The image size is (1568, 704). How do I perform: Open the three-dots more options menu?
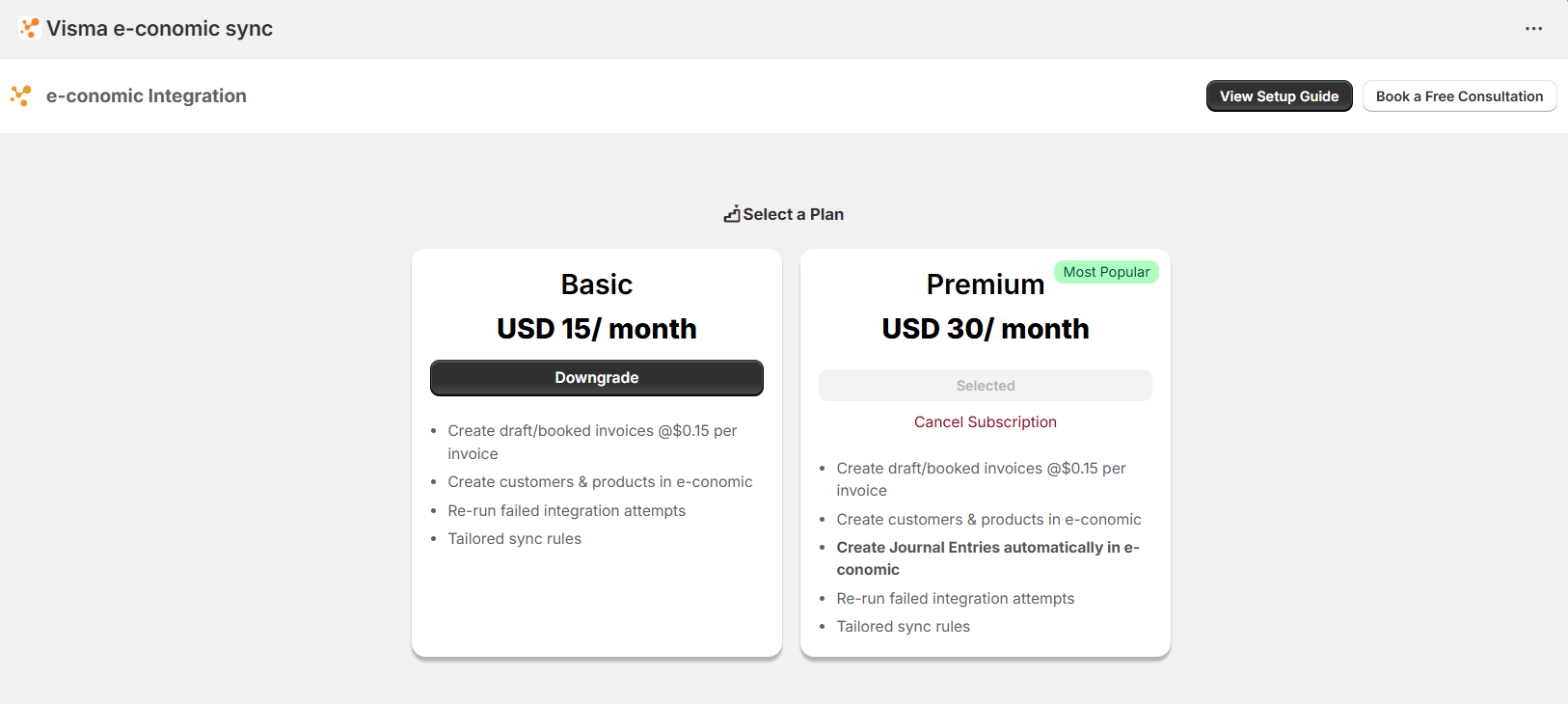point(1533,29)
